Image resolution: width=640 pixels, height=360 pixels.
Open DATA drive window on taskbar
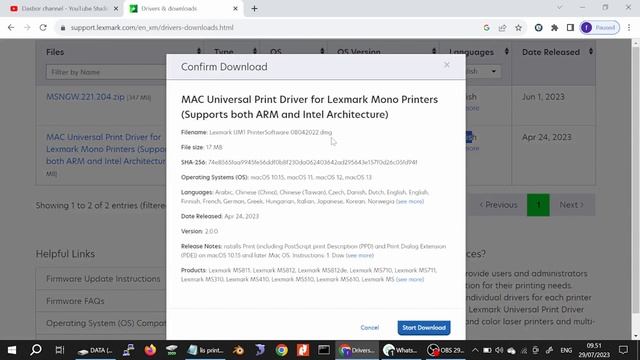click(96, 350)
